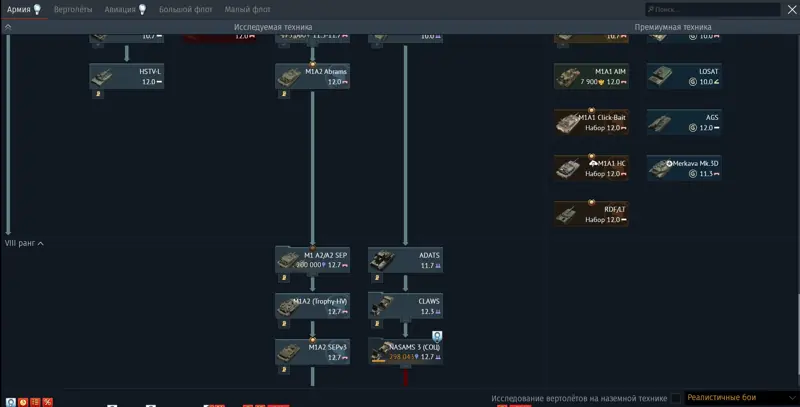Click the gold badge under ADATS
Image resolution: width=800 pixels, height=407 pixels.
point(377,277)
